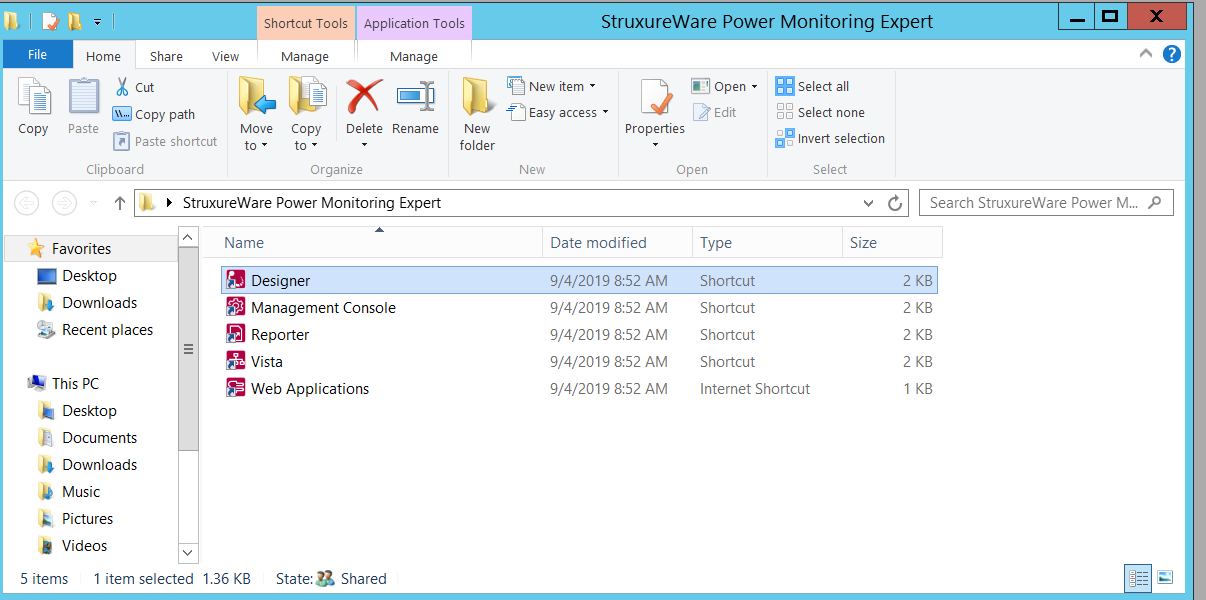Select This PC in navigation pane
This screenshot has height=600, width=1206.
(75, 384)
